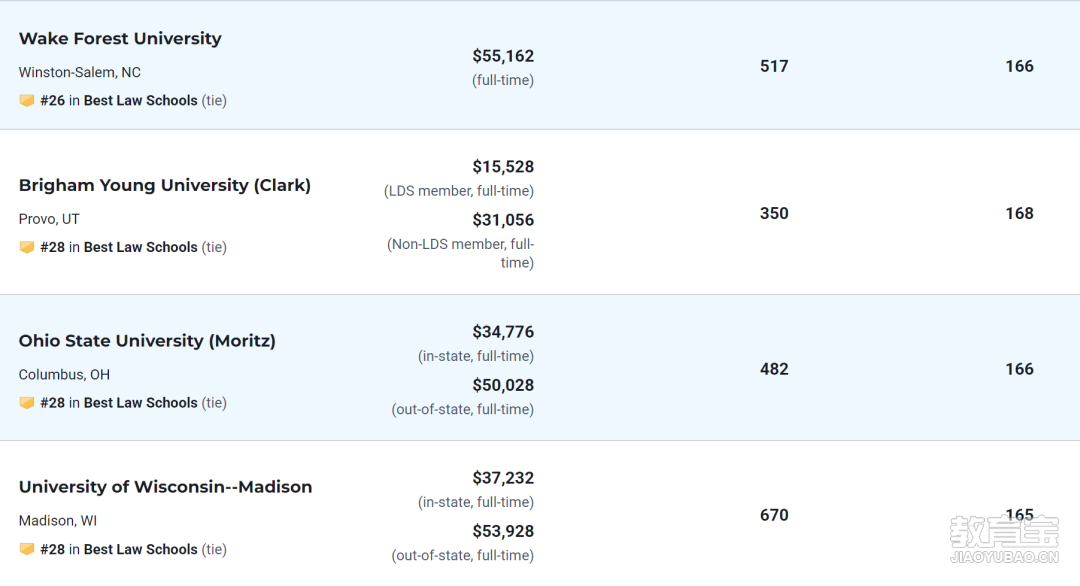1080x586 pixels.
Task: Open the University of Wisconsin--Madison link
Action: 165,487
